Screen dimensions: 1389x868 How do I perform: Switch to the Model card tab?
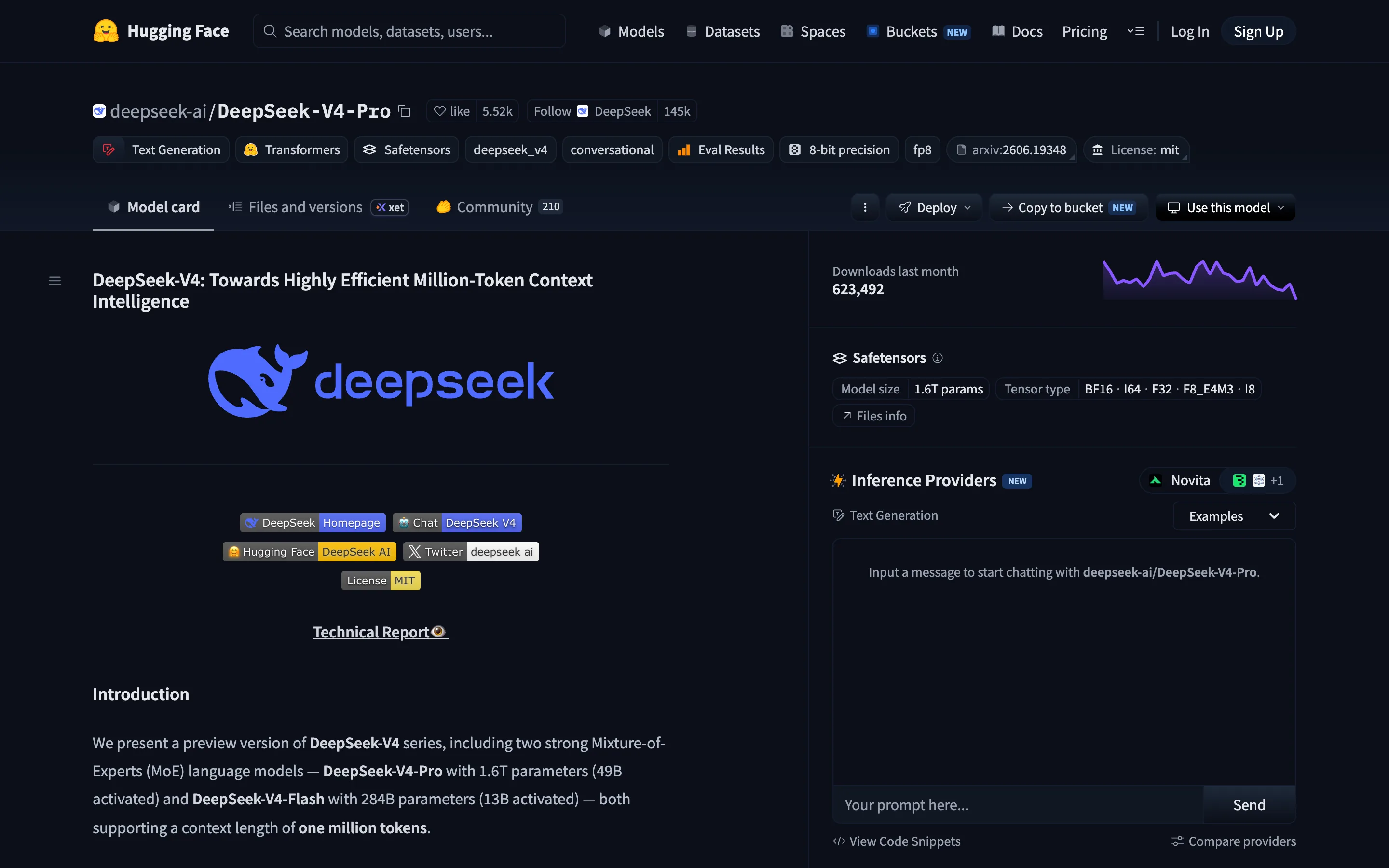[153, 207]
